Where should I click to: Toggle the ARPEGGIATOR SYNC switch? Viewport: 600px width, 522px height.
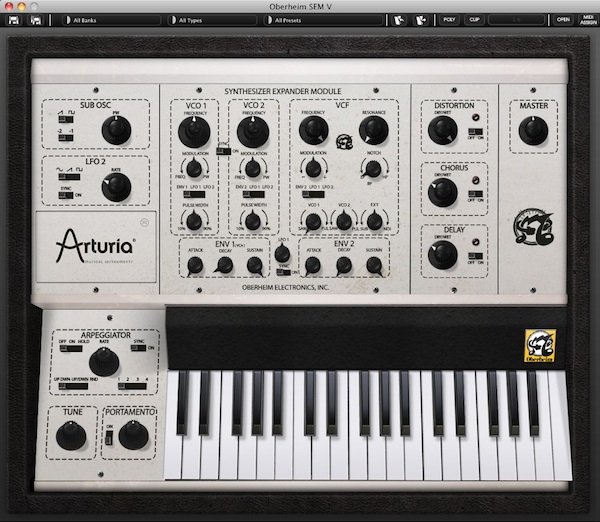pos(138,348)
